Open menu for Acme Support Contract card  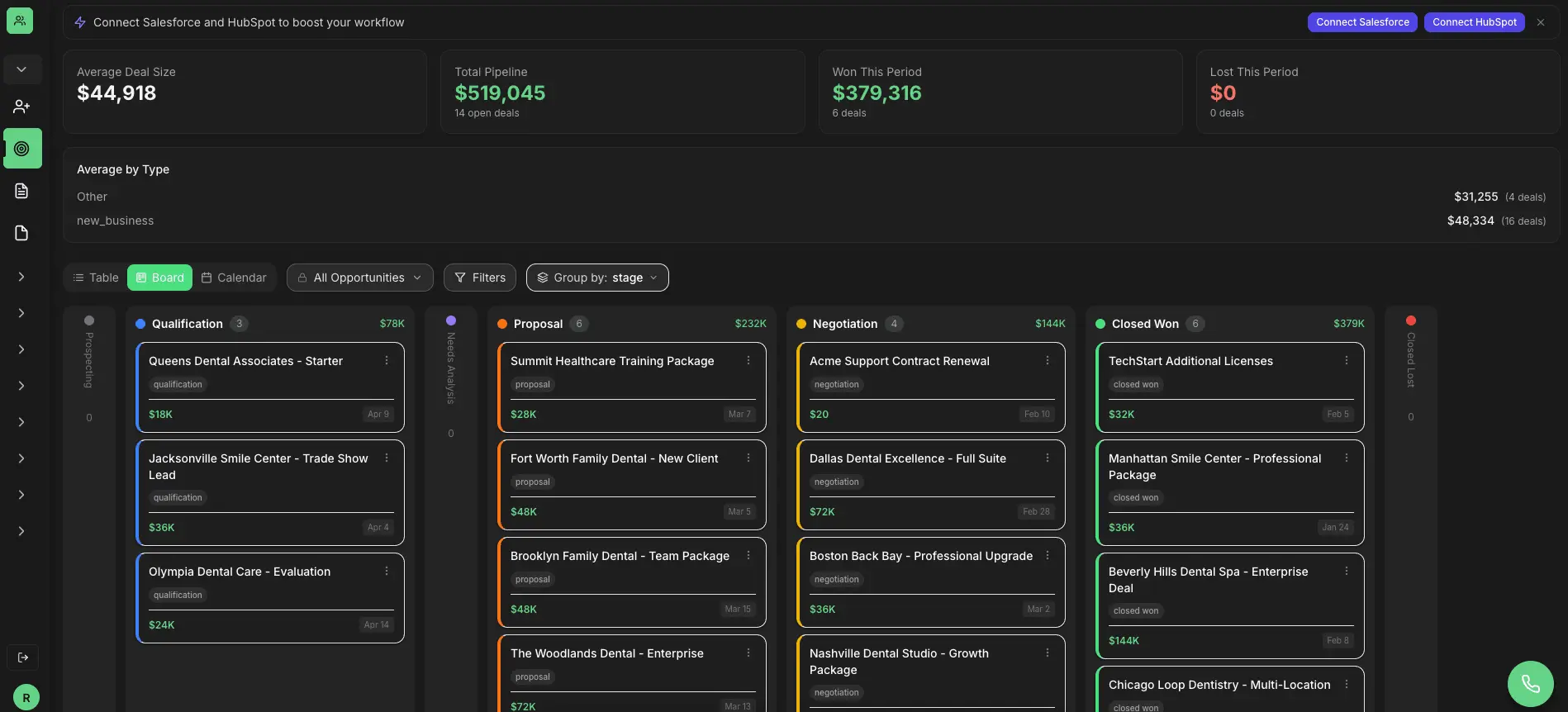(1048, 360)
